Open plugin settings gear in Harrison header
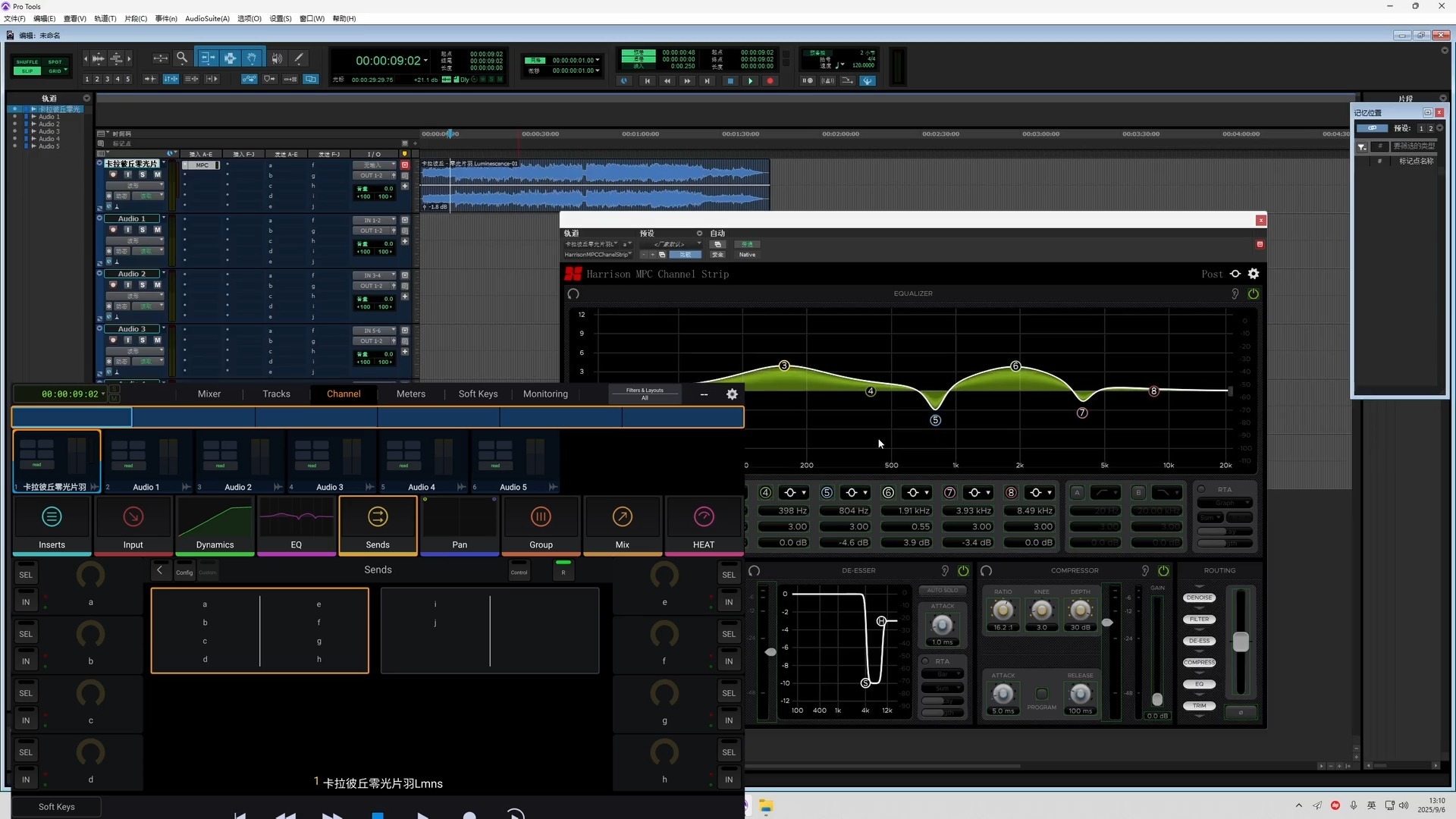Image resolution: width=1456 pixels, height=819 pixels. 1254,274
